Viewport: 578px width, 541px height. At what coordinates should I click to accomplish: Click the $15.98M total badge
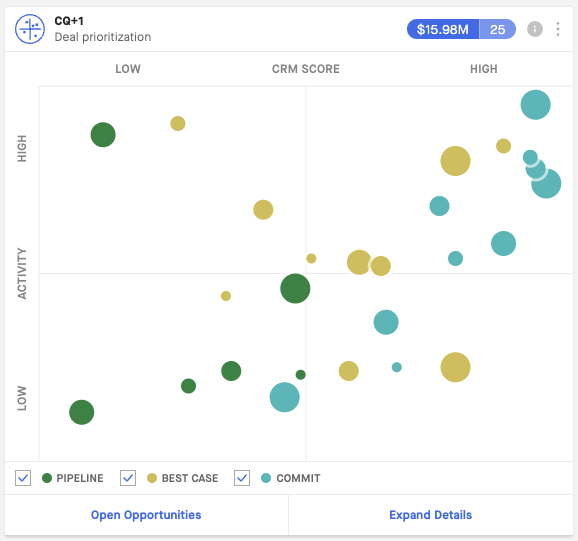(442, 29)
